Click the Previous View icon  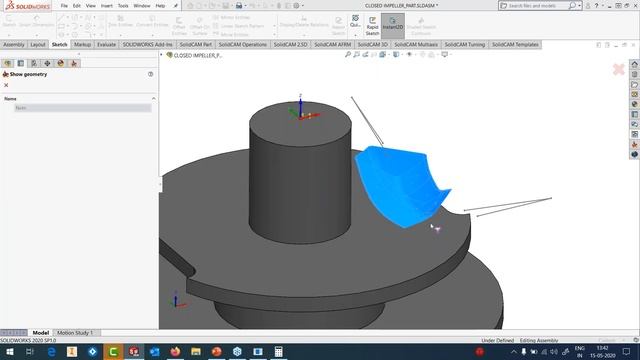[365, 54]
